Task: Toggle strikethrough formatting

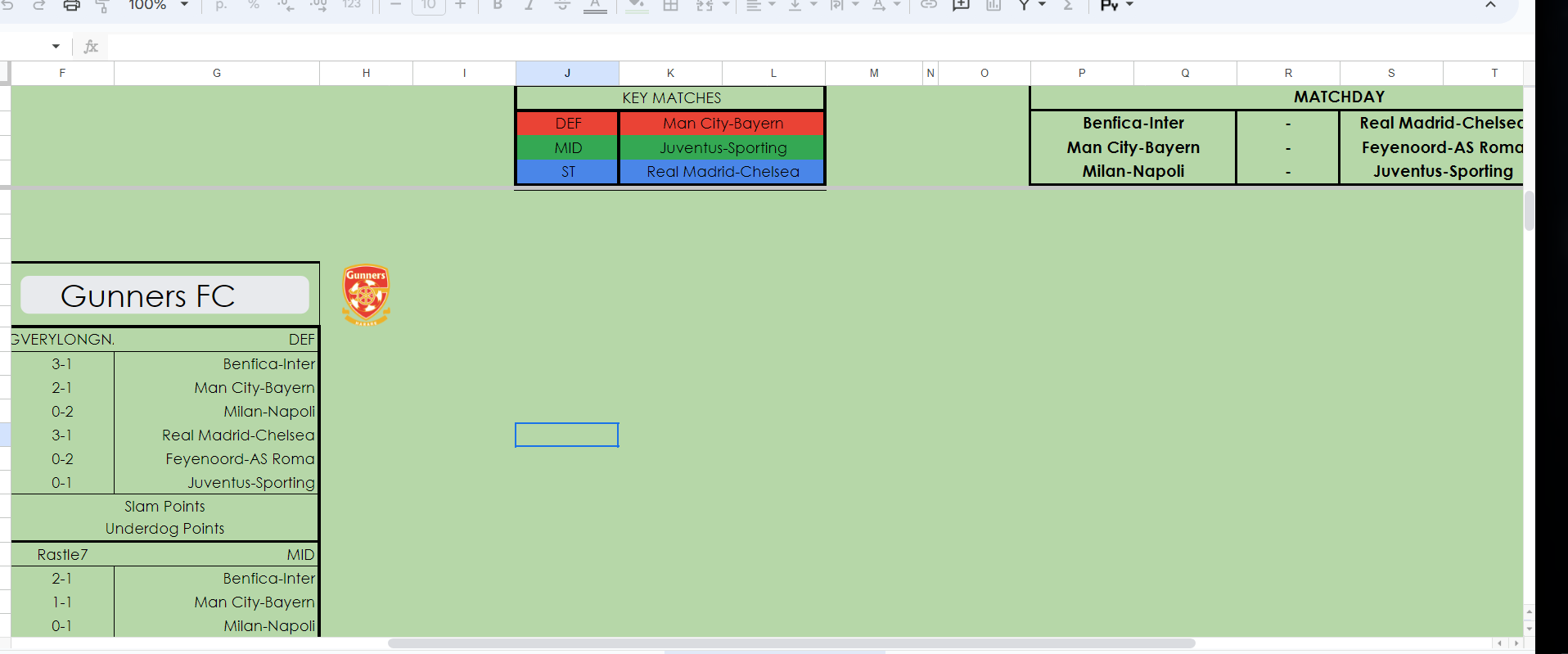Action: (562, 5)
